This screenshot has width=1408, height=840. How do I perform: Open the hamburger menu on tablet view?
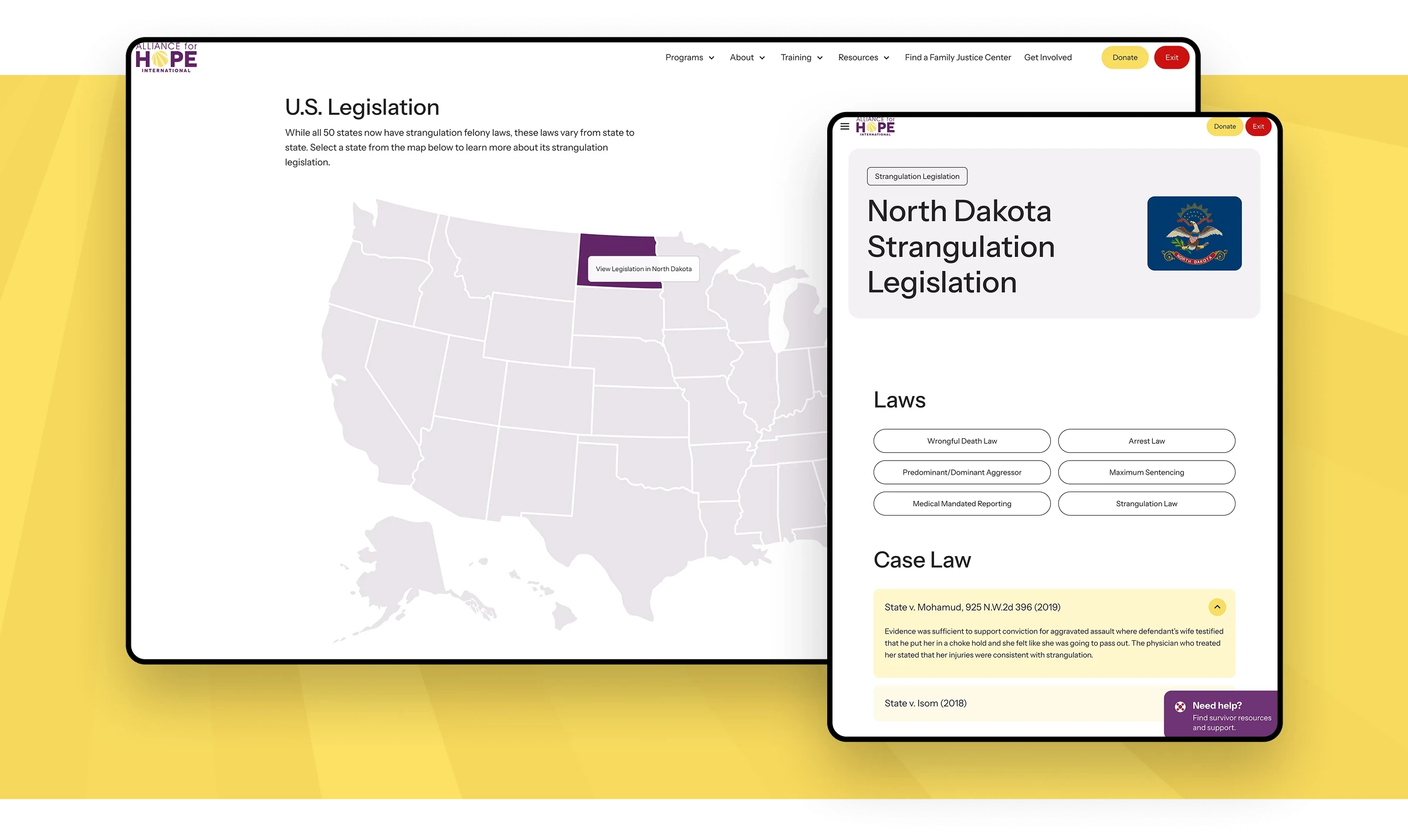point(844,126)
